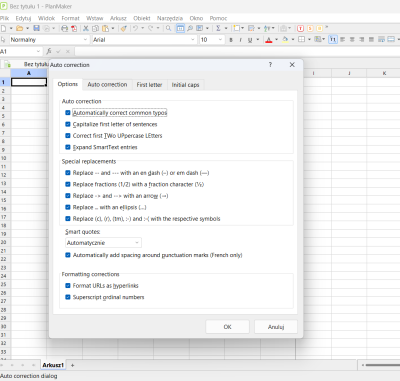Screen dimensions: 400x381
Task: Click the help question mark in dialog
Action: coord(270,65)
